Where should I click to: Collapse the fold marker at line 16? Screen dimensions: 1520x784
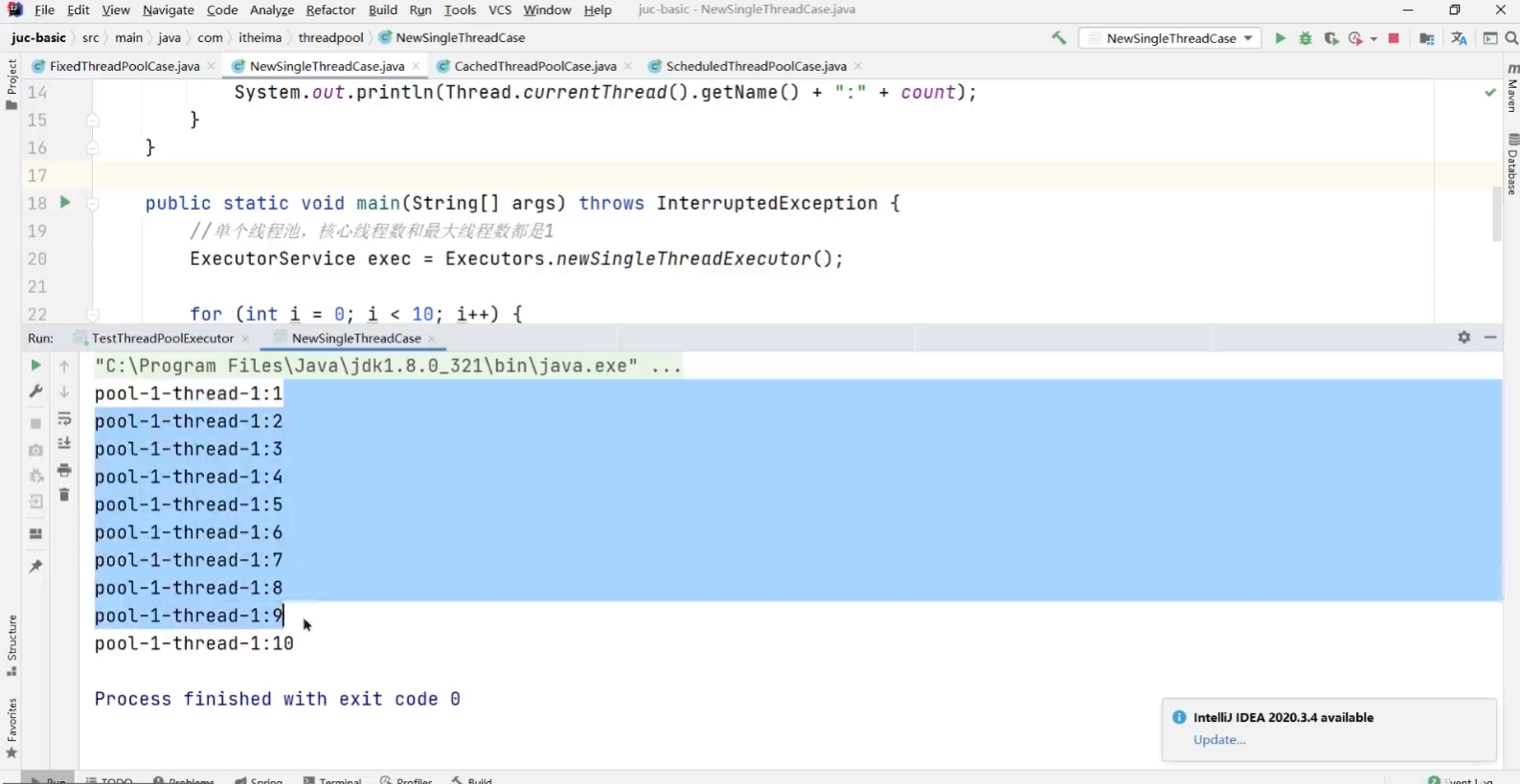[x=93, y=147]
